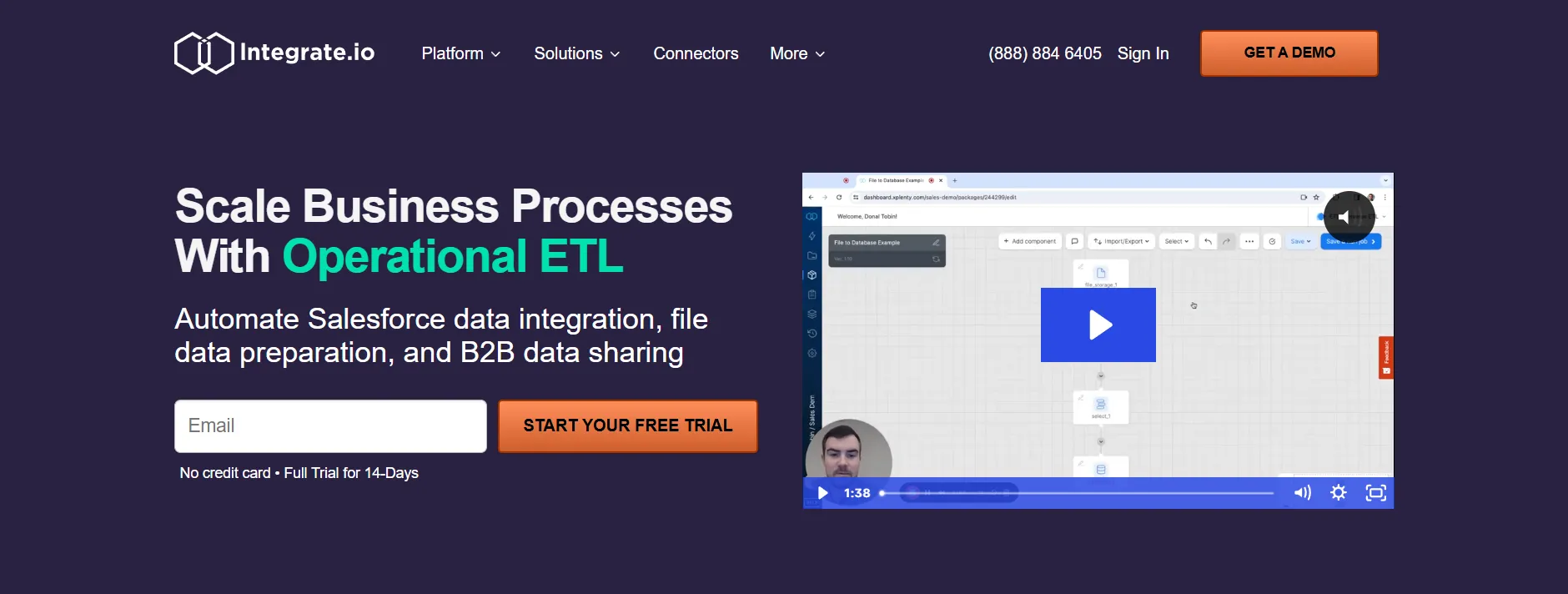Screen dimensions: 1568x594
Task: Open the Connectors page
Action: (x=696, y=53)
